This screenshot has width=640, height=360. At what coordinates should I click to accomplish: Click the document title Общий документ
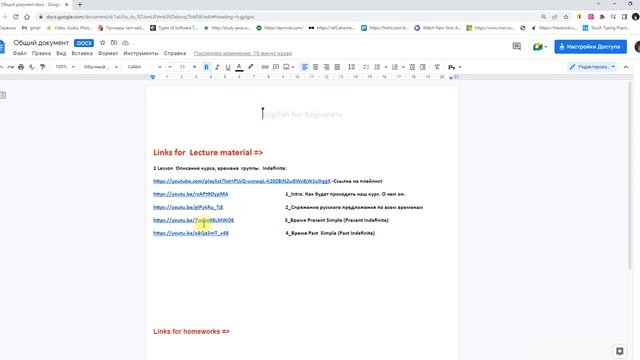coord(41,43)
